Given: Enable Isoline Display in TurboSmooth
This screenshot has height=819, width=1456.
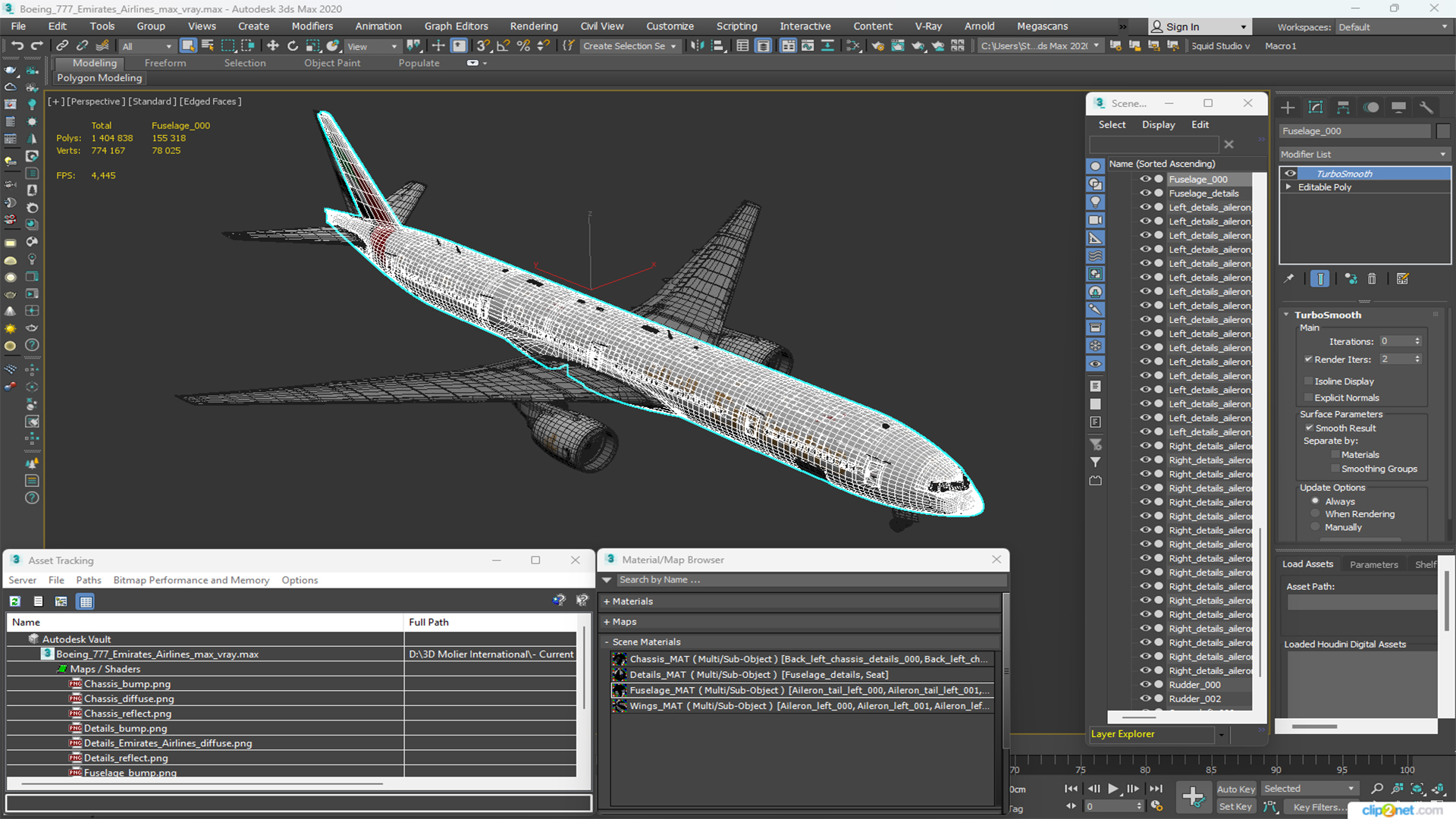Looking at the screenshot, I should (1310, 381).
